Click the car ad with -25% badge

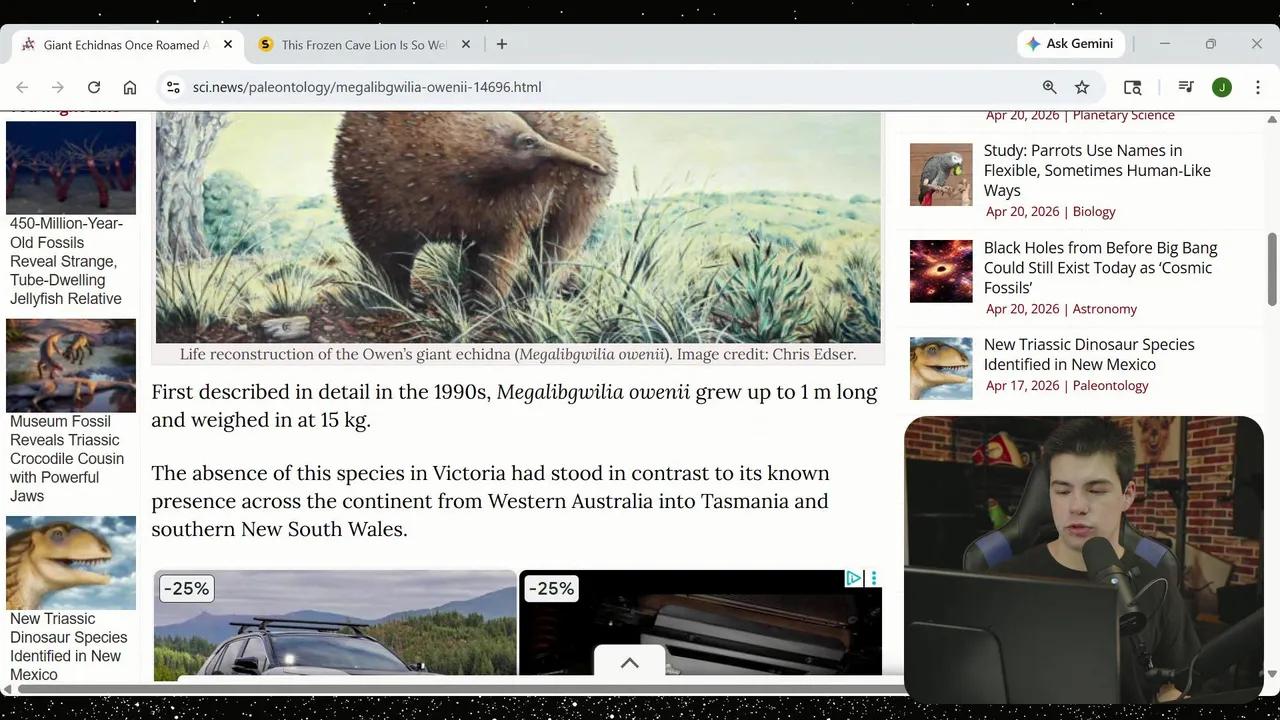point(335,624)
